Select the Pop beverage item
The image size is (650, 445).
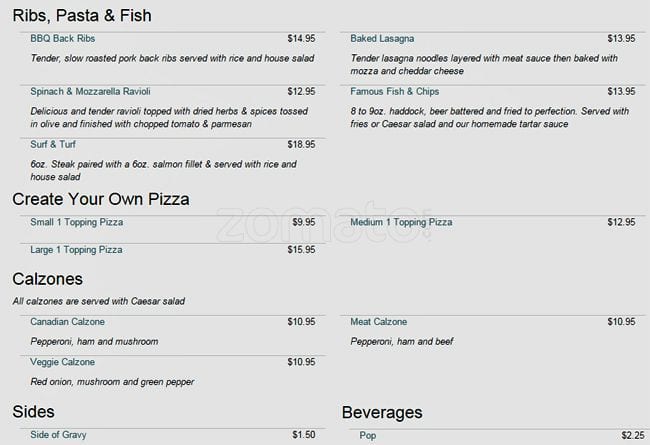click(x=368, y=435)
